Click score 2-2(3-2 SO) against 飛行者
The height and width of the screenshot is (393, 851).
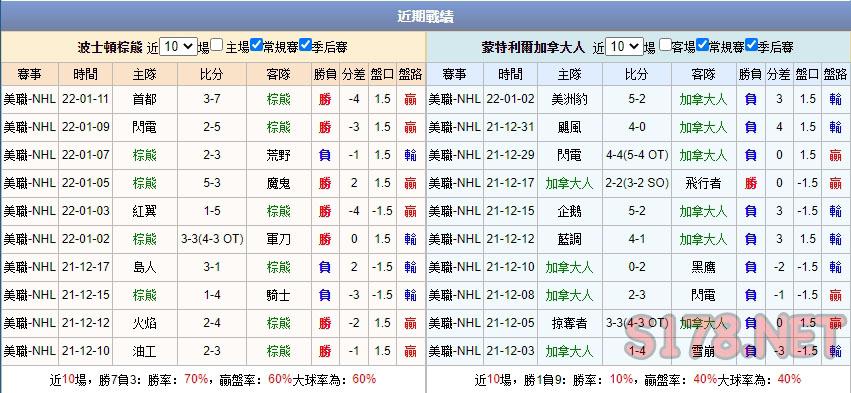637,183
